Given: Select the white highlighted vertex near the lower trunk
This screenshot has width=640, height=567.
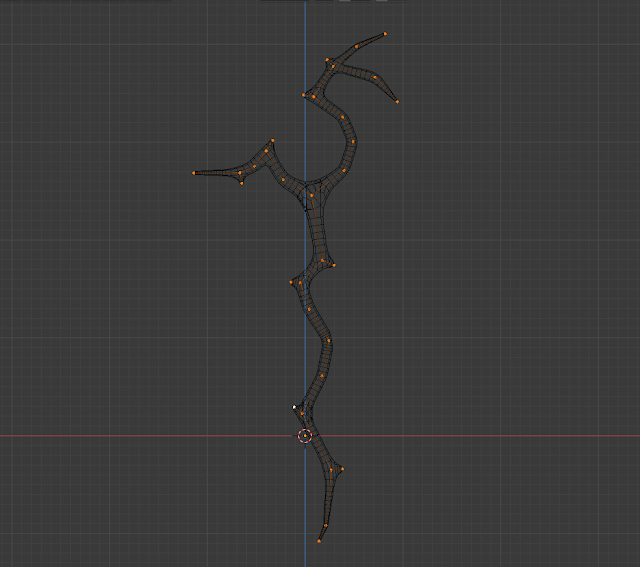Looking at the screenshot, I should pos(294,407).
